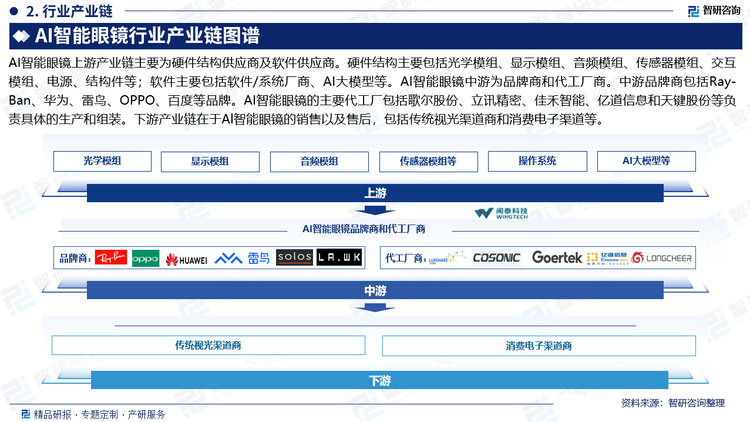
Task: Click the footer text 精品研报·专题定制·产研服务
Action: point(99,414)
